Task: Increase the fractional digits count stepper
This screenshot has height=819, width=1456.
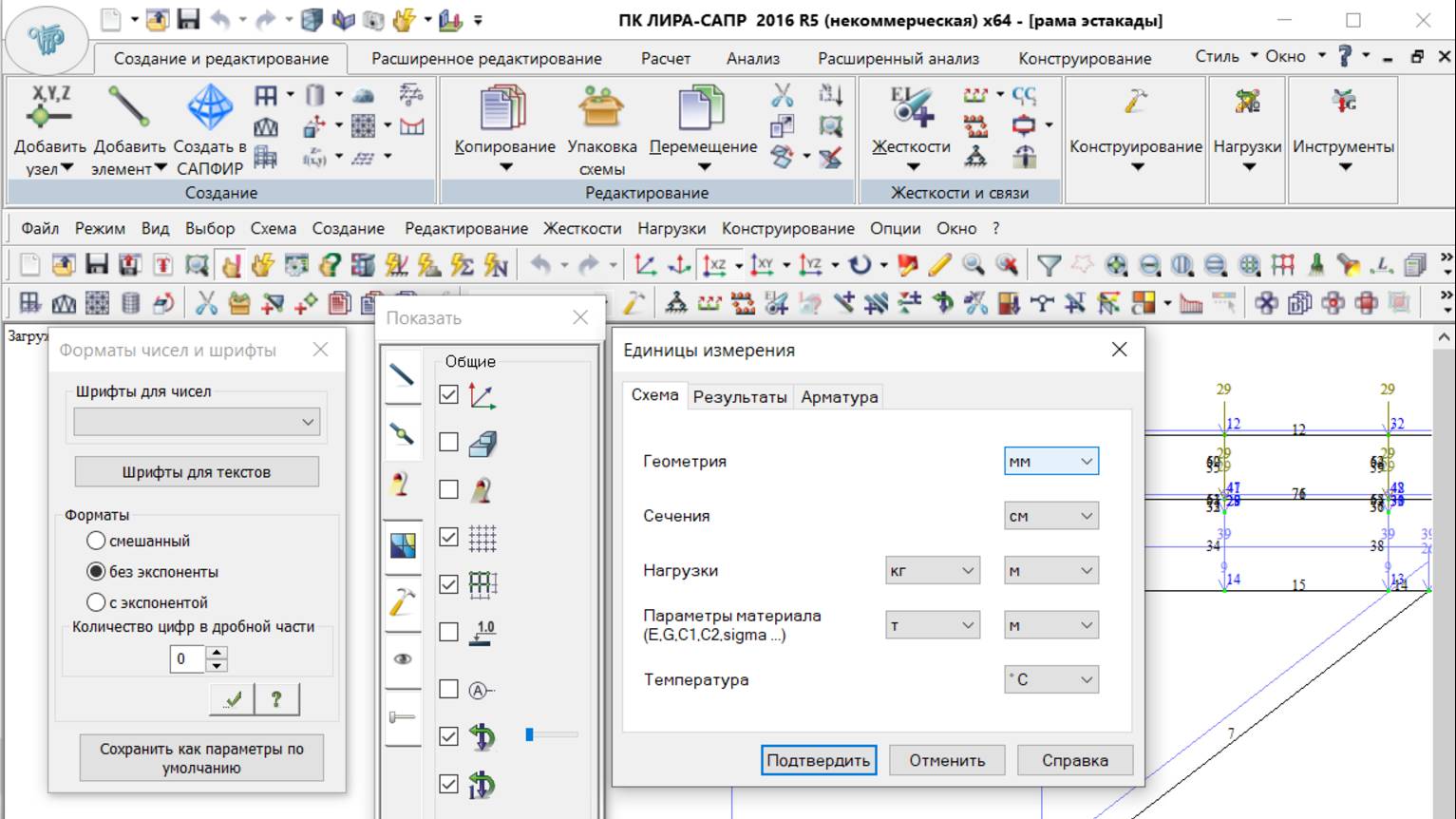Action: [x=217, y=652]
